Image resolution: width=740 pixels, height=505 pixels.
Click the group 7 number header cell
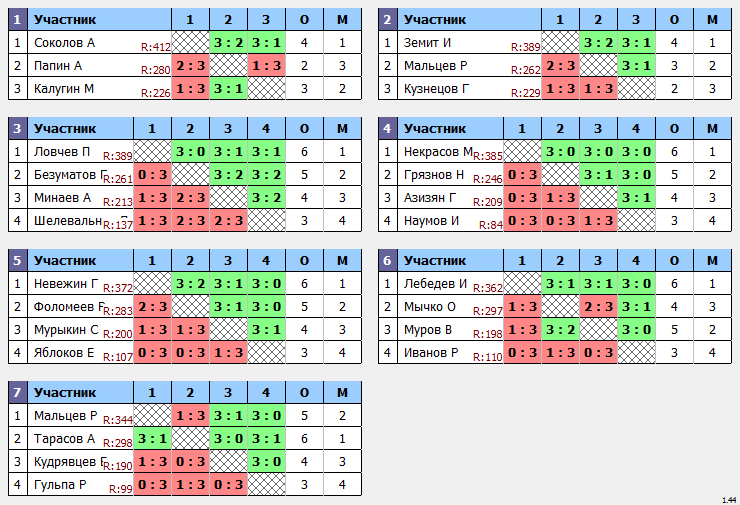(x=17, y=393)
